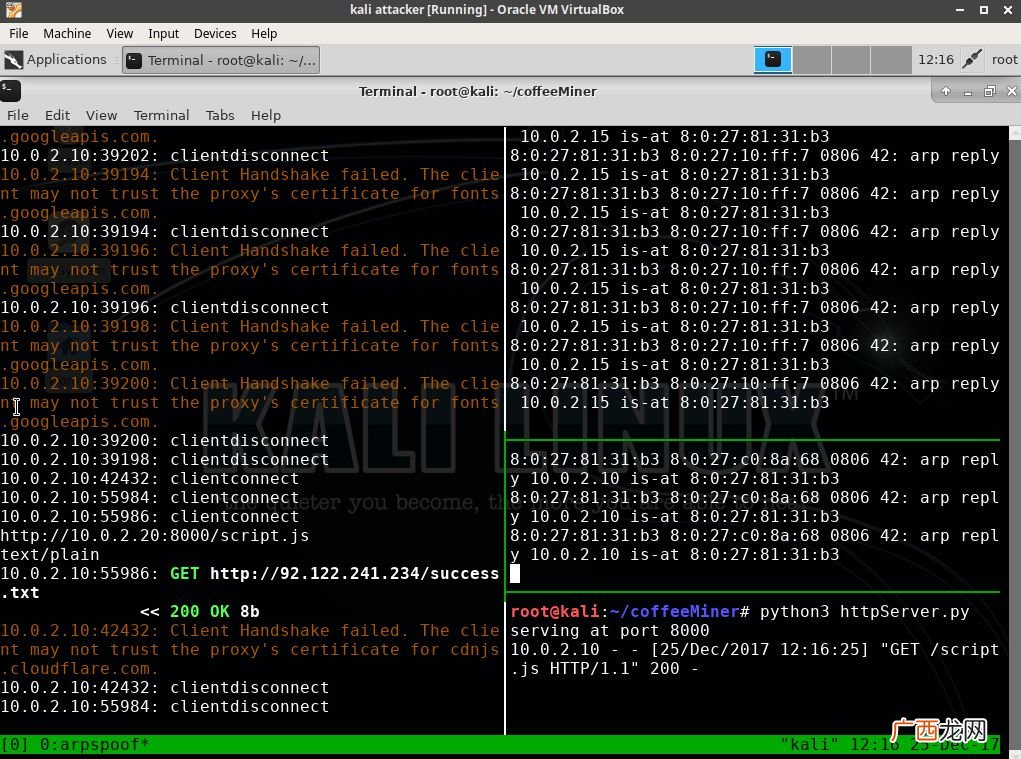This screenshot has height=759, width=1021.
Task: Open the terminal's View menu
Action: (102, 115)
